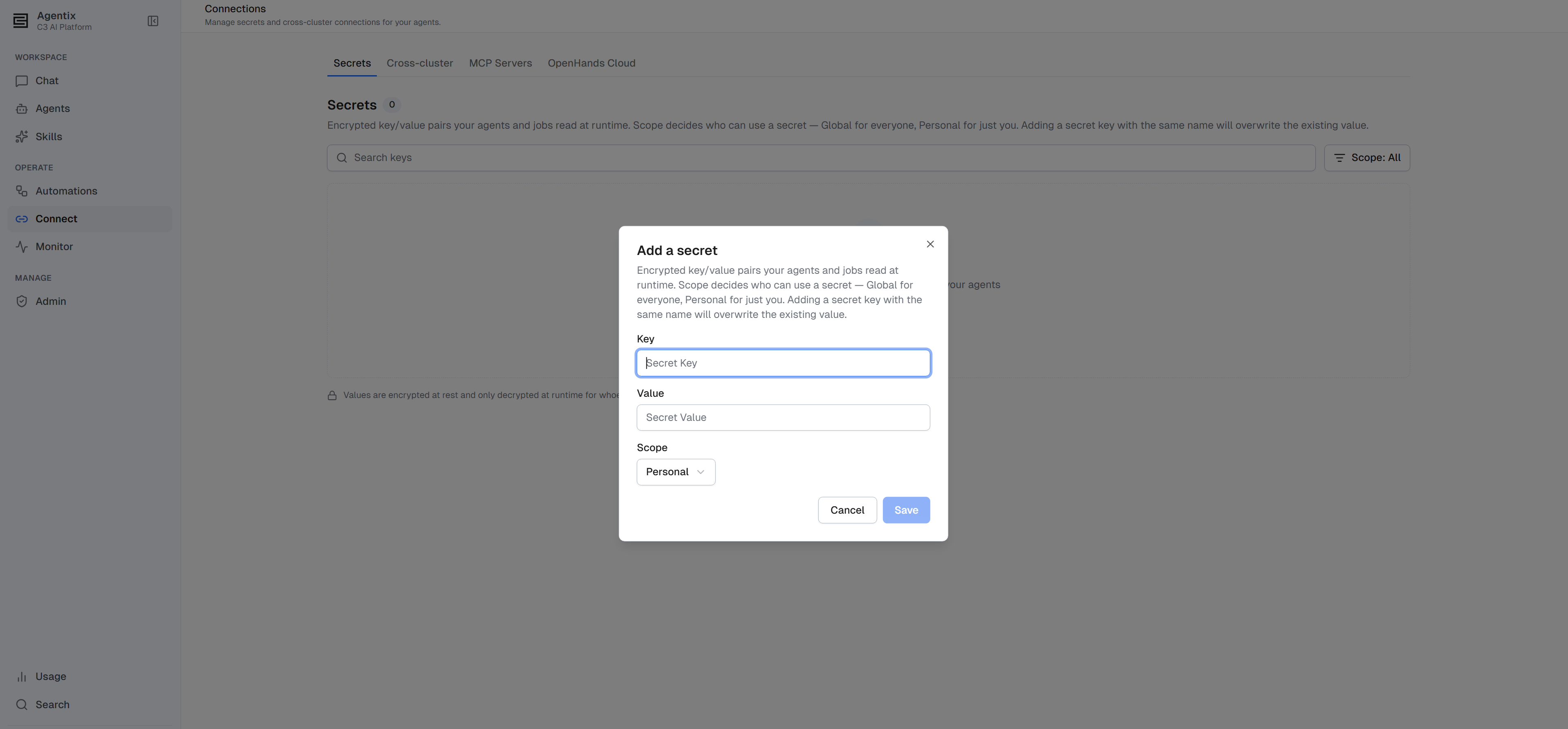Click the Usage bar chart icon
The image size is (1568, 729).
[22, 677]
